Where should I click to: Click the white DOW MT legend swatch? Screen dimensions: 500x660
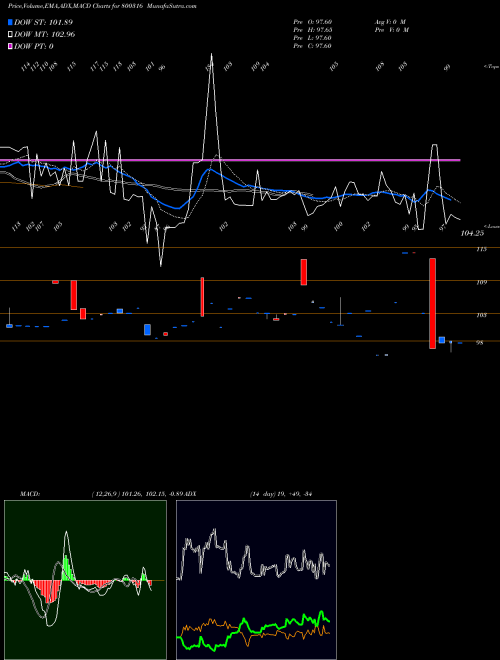[10, 35]
